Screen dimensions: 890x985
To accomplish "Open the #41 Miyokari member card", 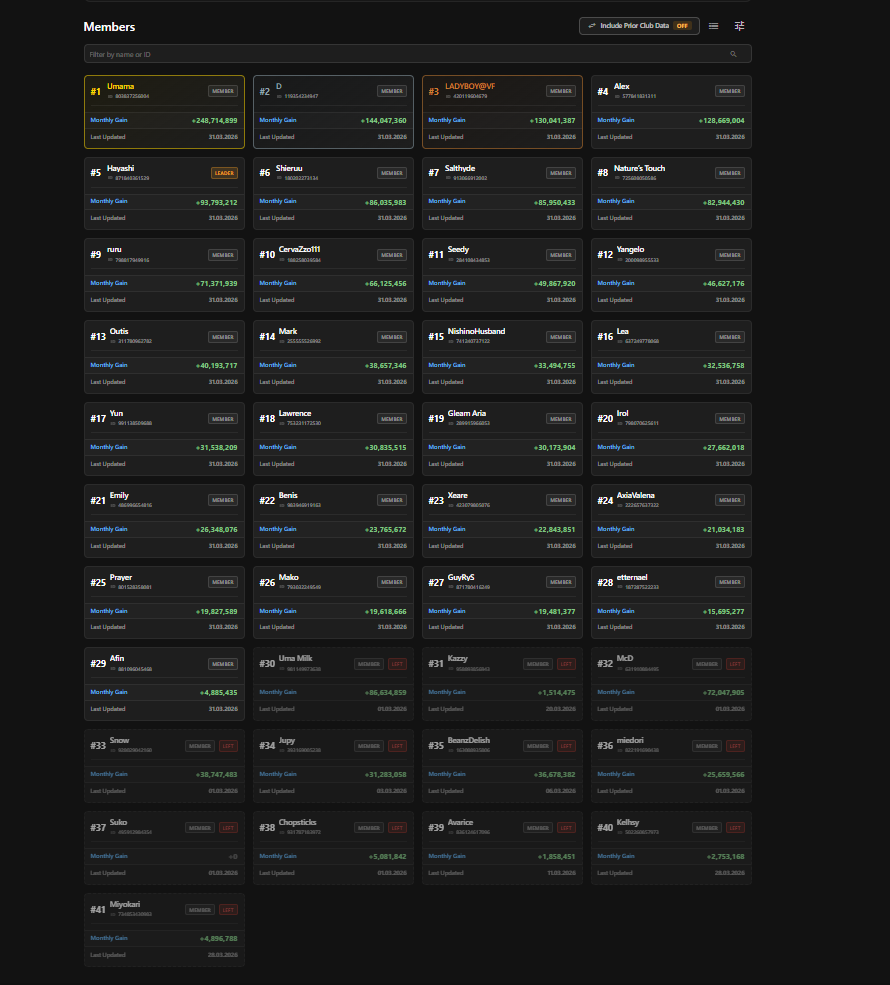I will (165, 930).
